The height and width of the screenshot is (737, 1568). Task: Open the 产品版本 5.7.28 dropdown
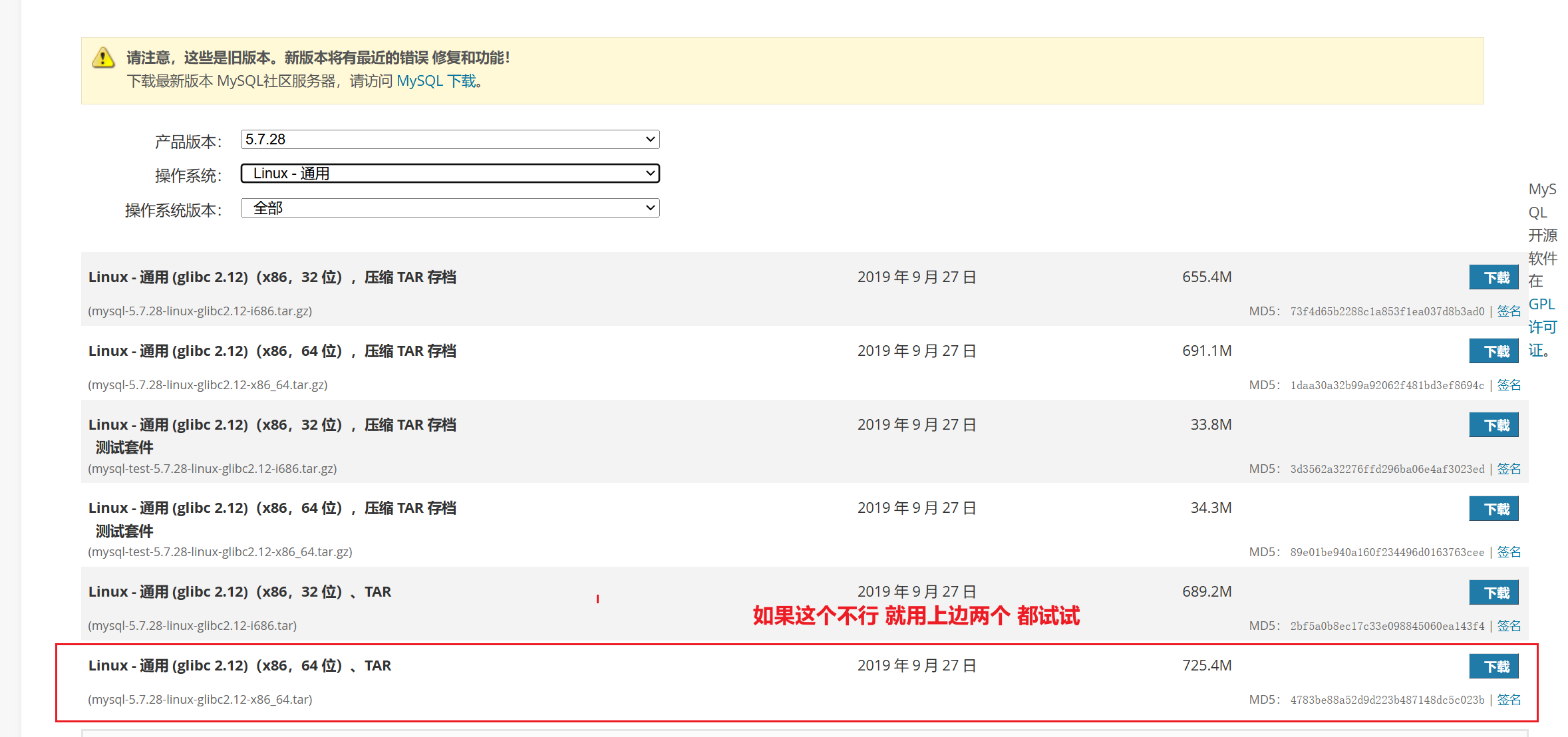[450, 140]
